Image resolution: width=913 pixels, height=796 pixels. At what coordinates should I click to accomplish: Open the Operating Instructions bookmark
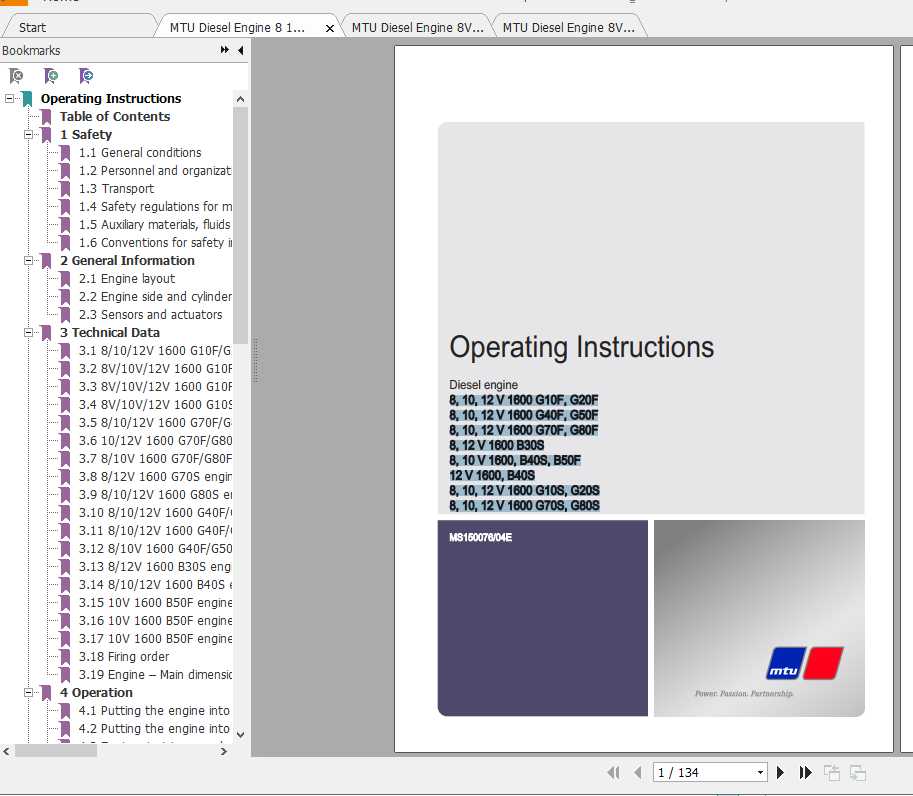[x=111, y=98]
